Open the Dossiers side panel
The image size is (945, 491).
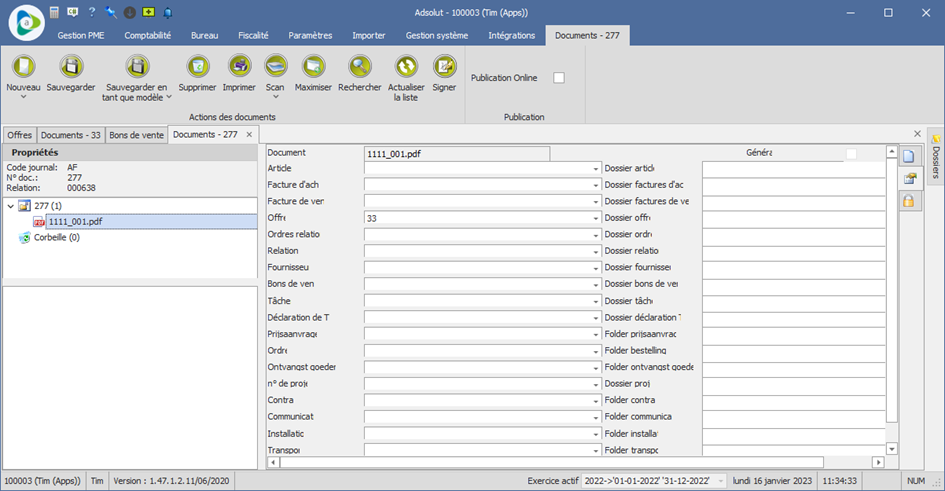tap(936, 158)
